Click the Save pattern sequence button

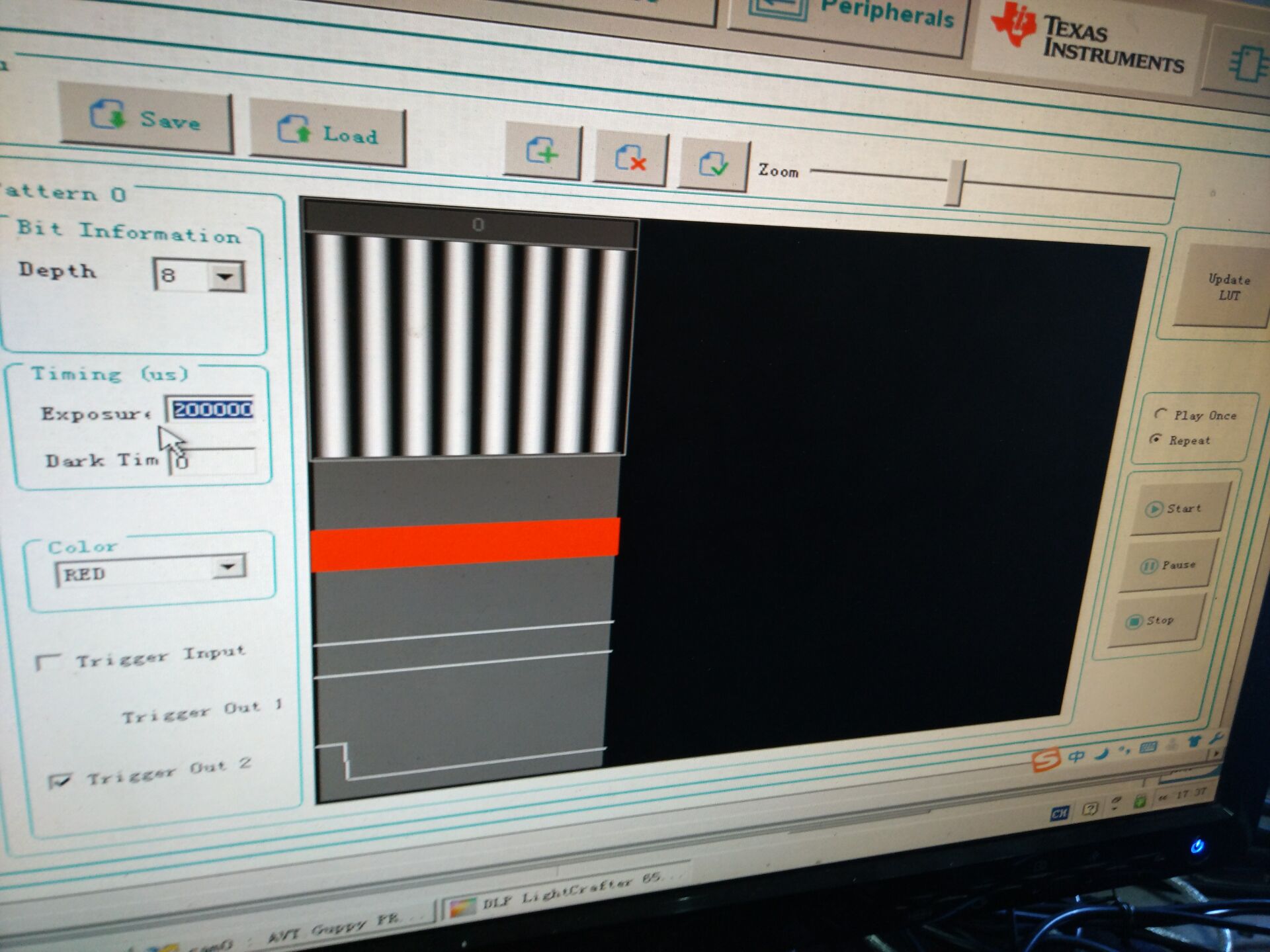pos(145,119)
